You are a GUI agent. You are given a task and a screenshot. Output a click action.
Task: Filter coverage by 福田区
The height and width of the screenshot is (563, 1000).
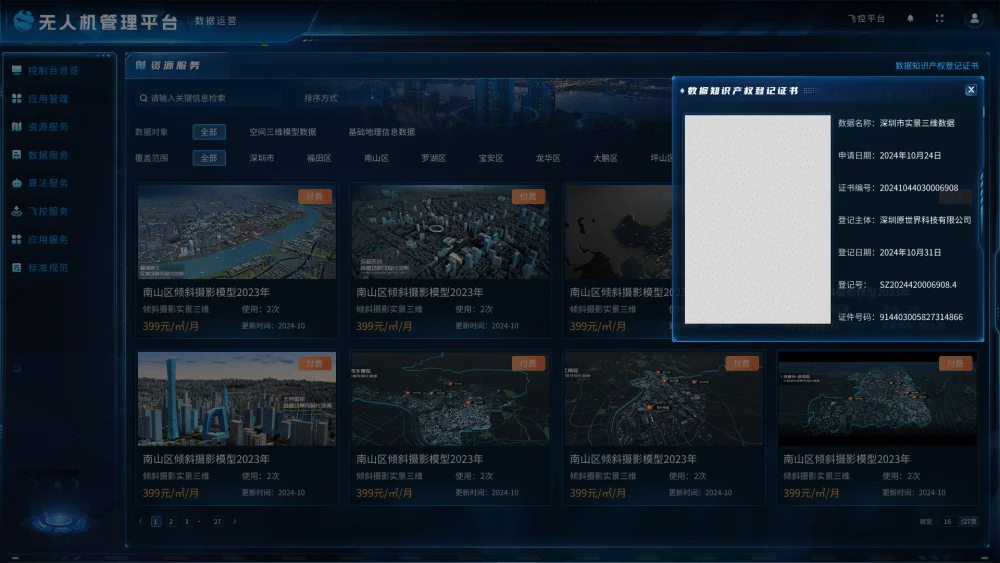pyautogui.click(x=319, y=158)
